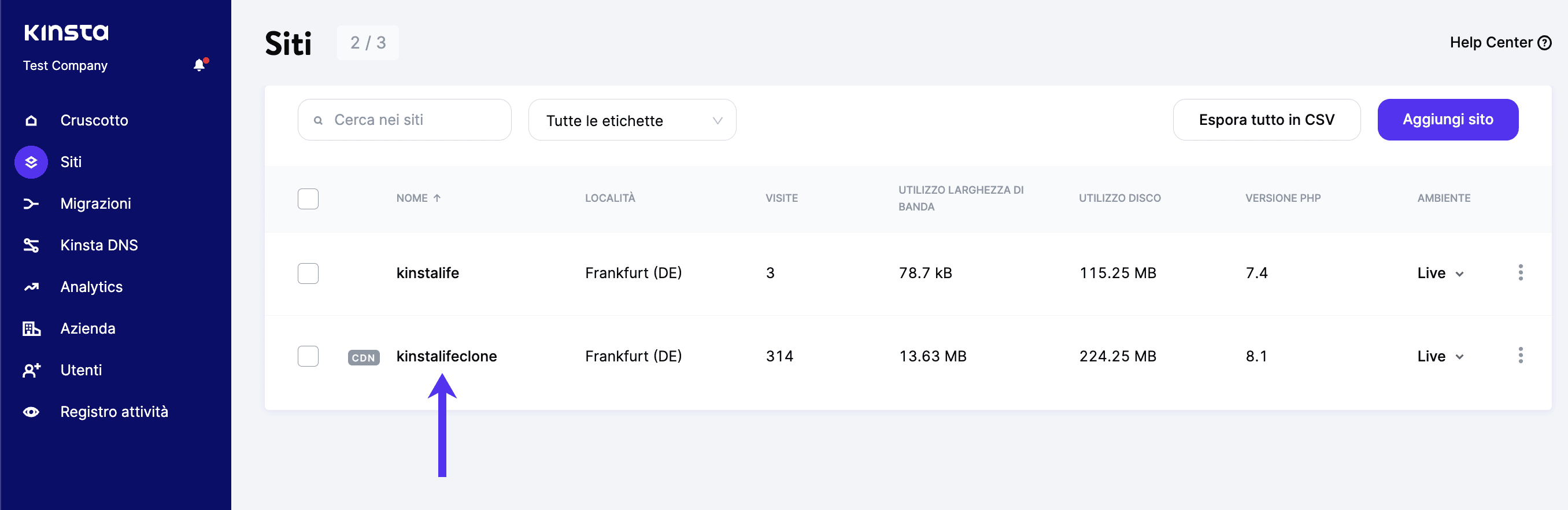1568x510 pixels.
Task: Open the Tutte le etichette dropdown
Action: tap(632, 120)
